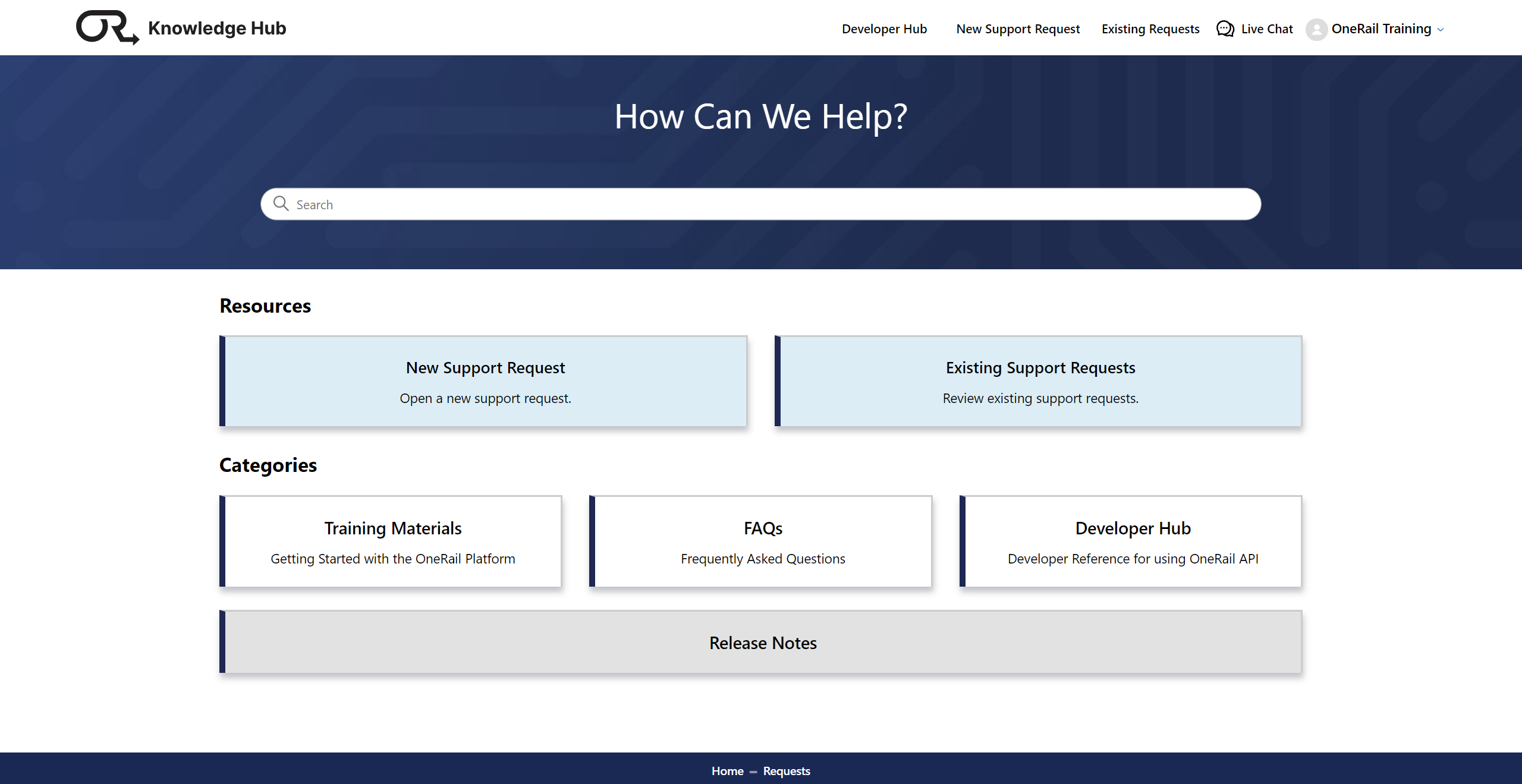Click the Live Chat bubble icon
The width and height of the screenshot is (1522, 784).
[x=1225, y=29]
